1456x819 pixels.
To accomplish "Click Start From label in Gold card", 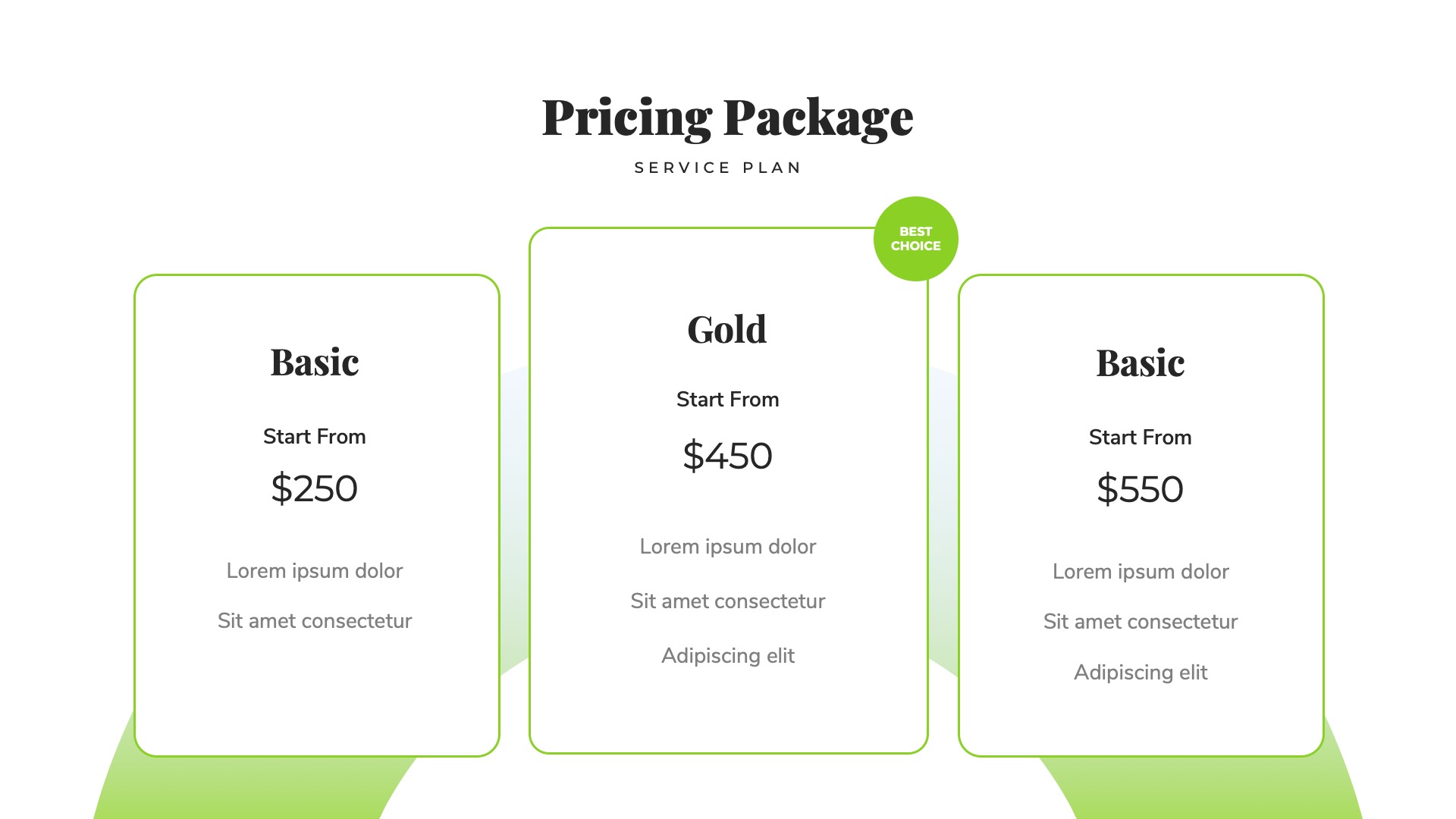I will 727,400.
